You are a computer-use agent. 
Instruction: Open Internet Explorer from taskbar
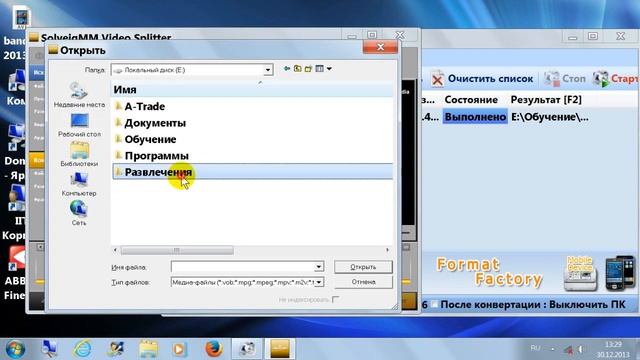point(82,349)
